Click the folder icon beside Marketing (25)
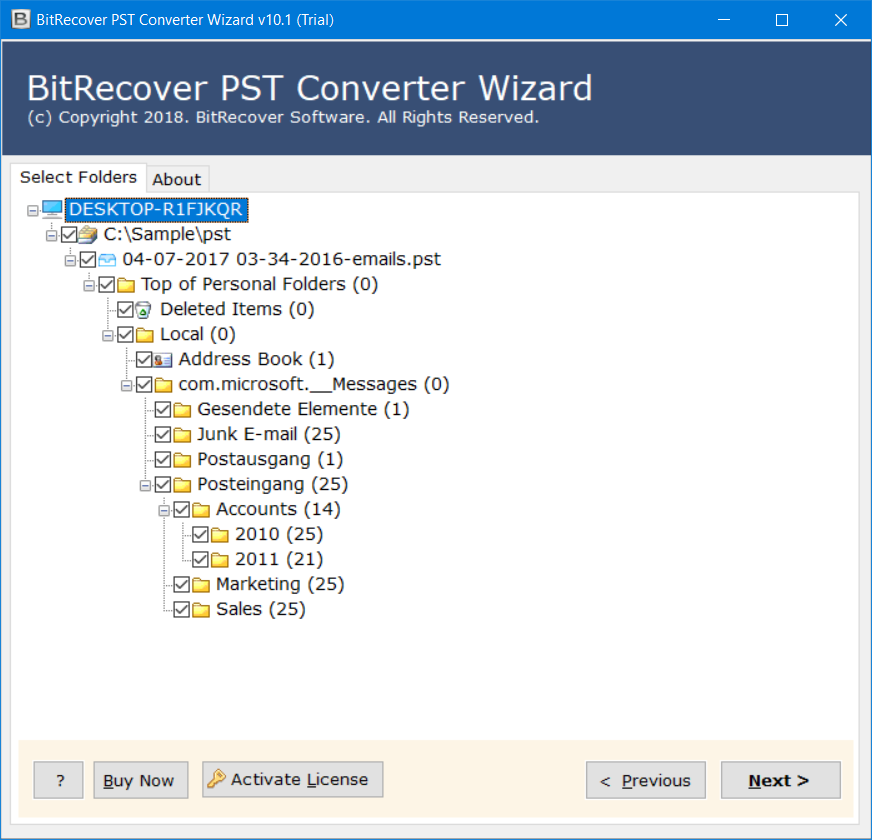 coord(201,585)
